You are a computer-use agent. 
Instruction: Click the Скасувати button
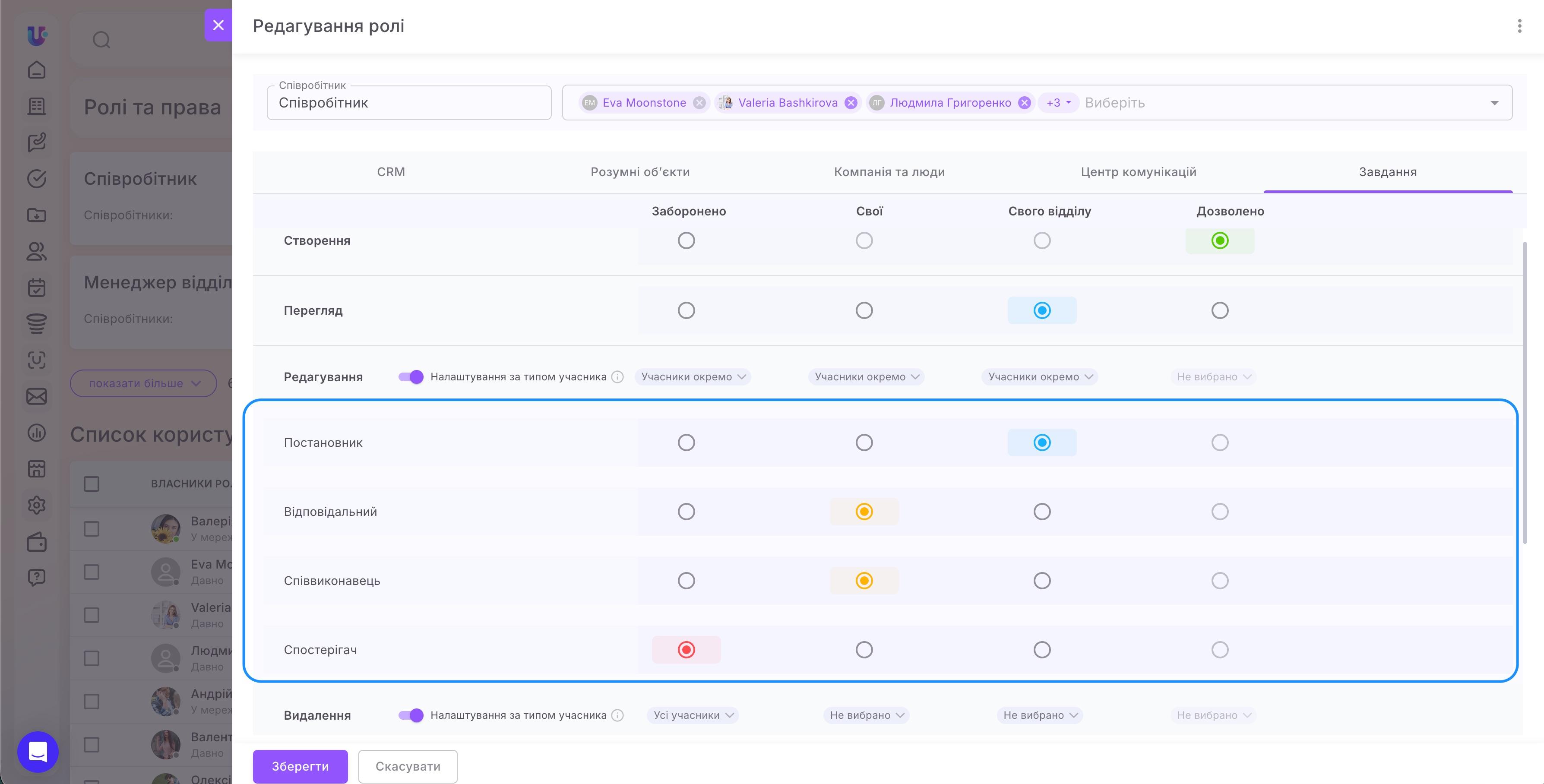pyautogui.click(x=408, y=766)
